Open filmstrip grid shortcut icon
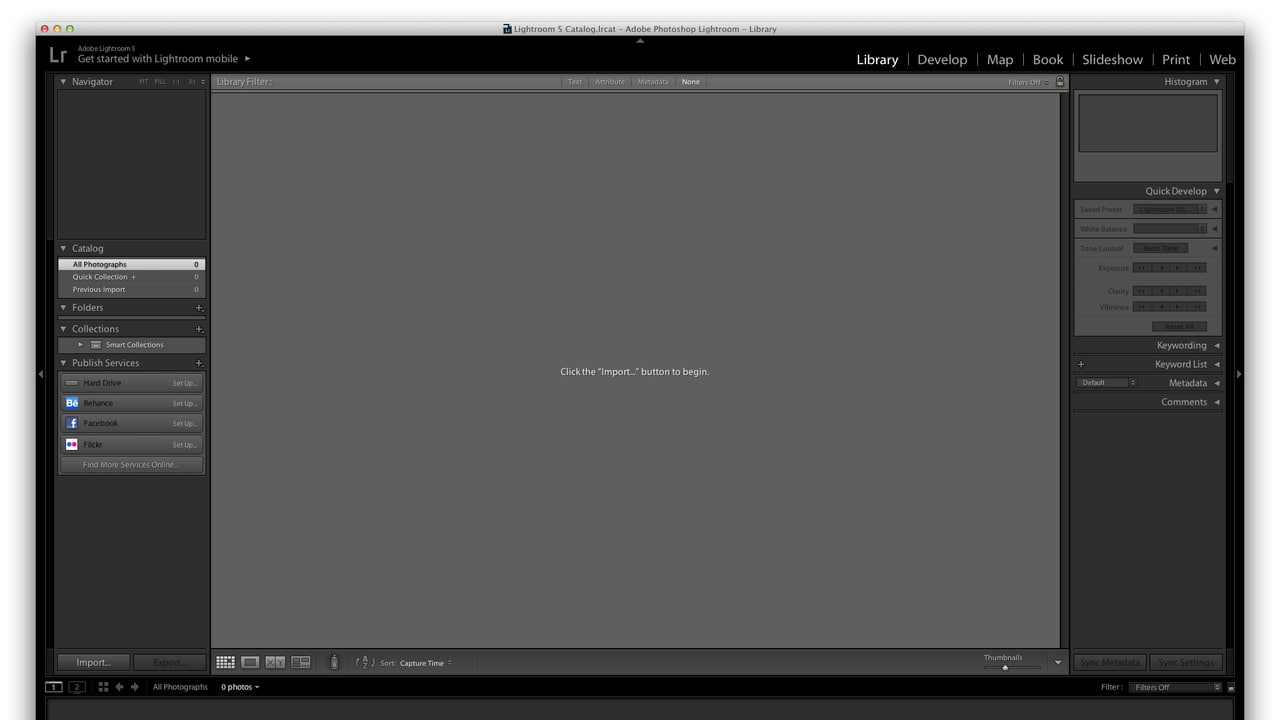This screenshot has width=1280, height=720. [x=103, y=687]
